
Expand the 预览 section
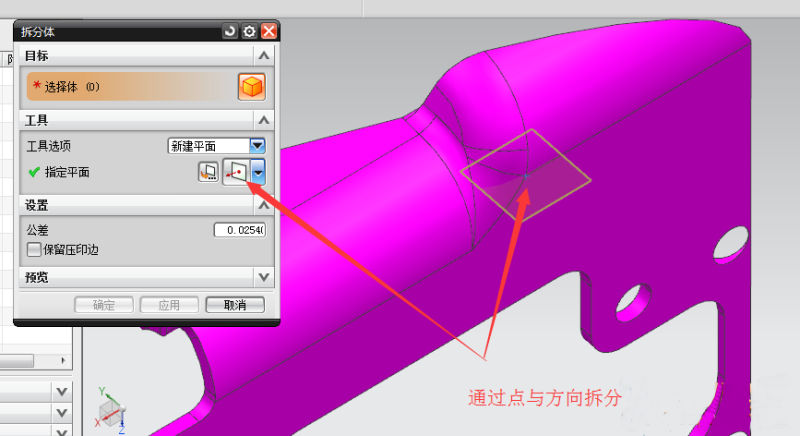(x=263, y=277)
